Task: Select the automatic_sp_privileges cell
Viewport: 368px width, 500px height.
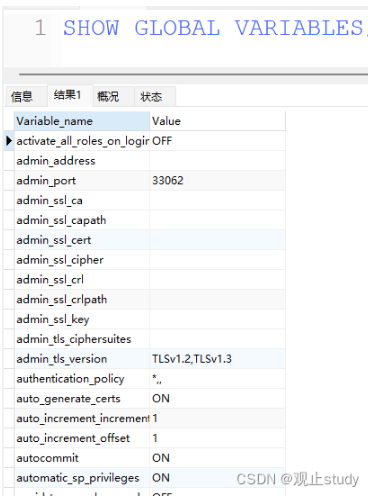Action: click(x=82, y=478)
